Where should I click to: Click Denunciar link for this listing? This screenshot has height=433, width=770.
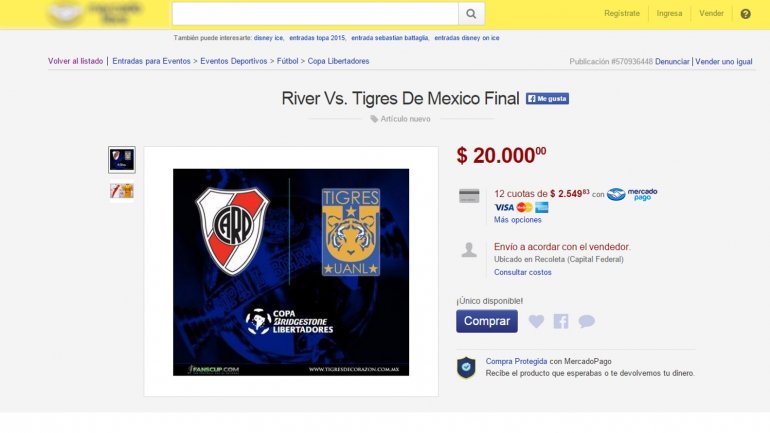672,61
